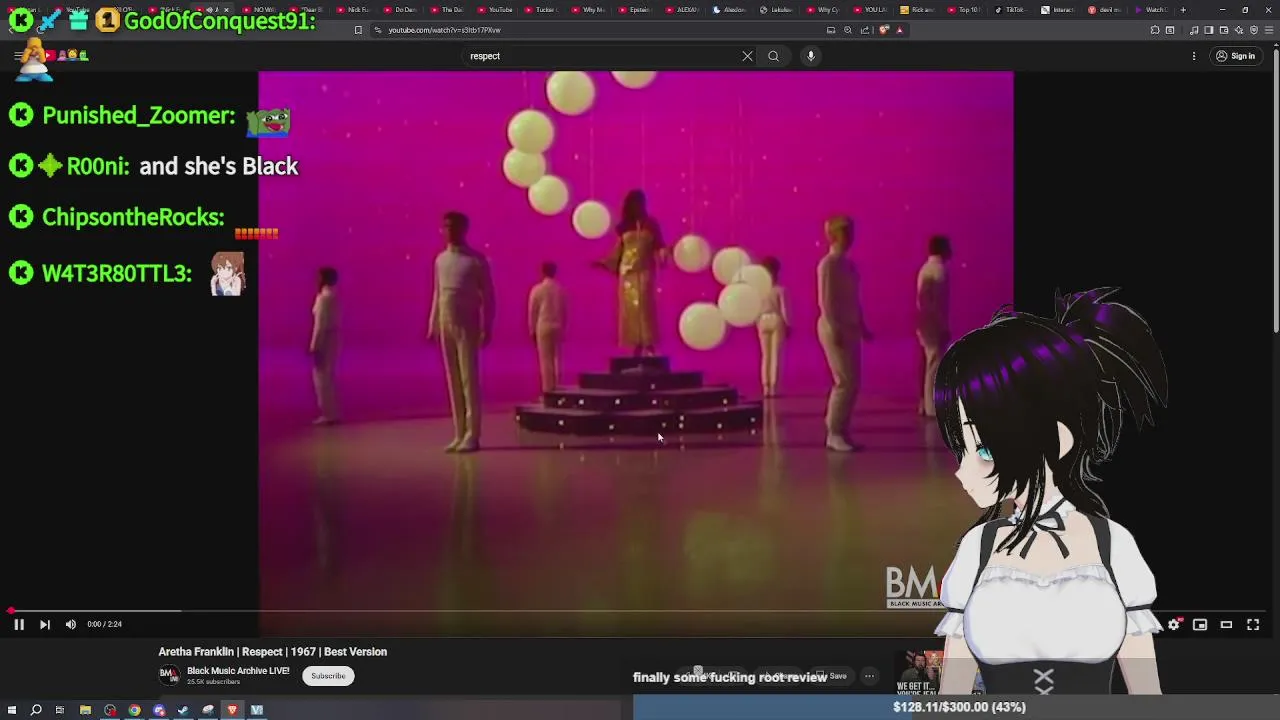Click the username 'ChipsontheRocks' in chat overlay

coord(133,217)
